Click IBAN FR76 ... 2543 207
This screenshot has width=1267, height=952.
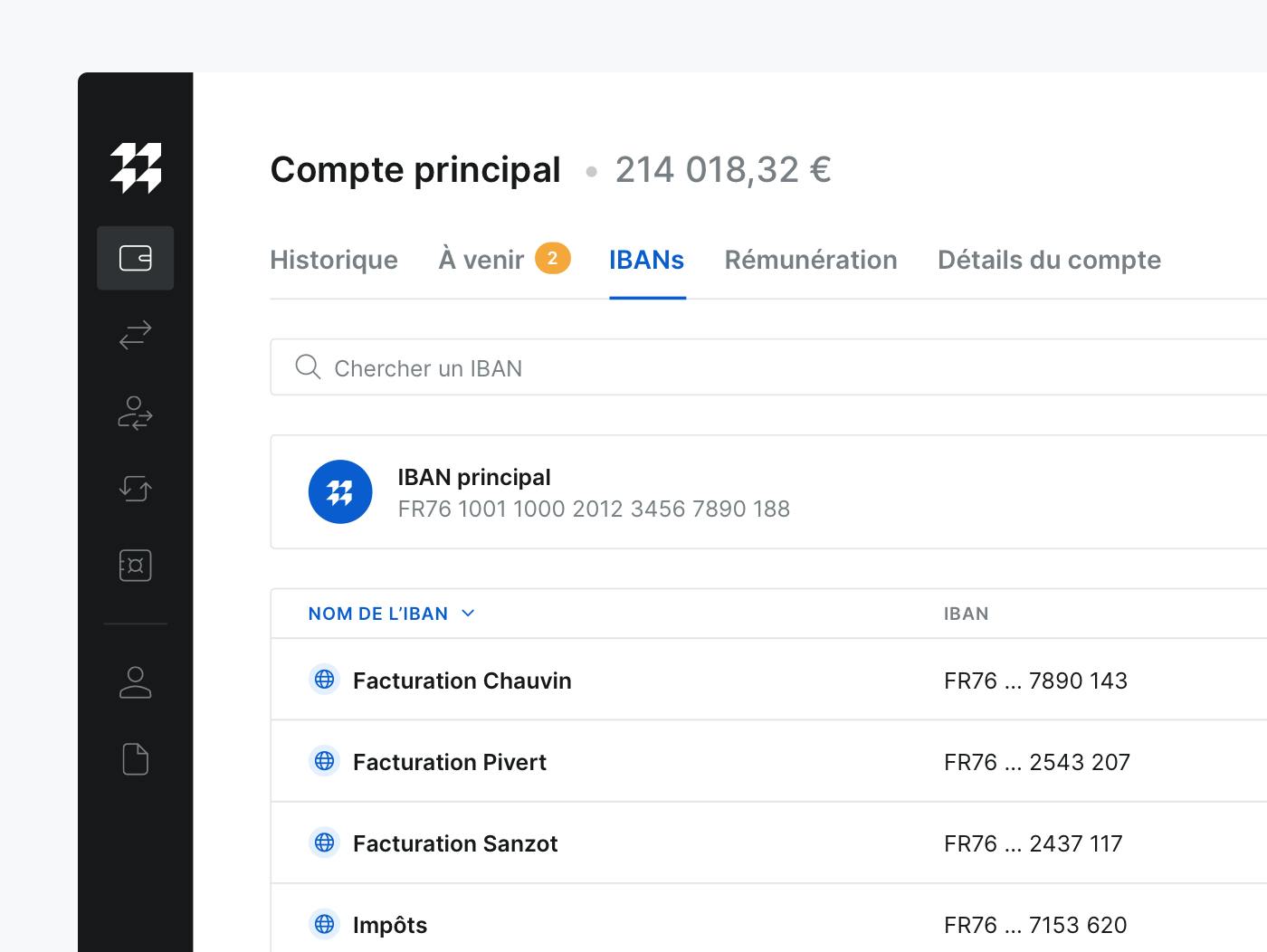pos(1036,762)
